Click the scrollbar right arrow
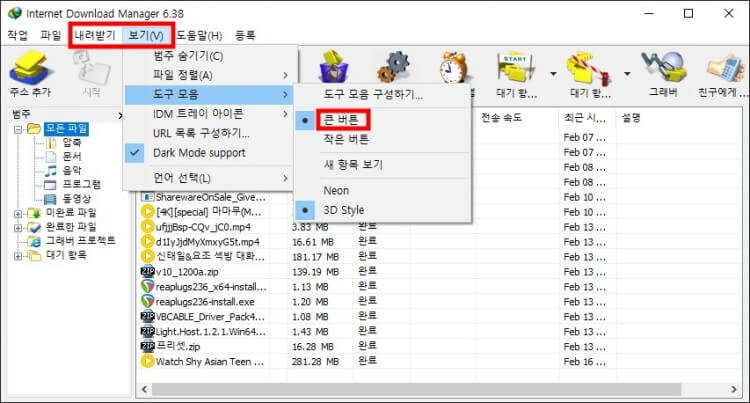 pyautogui.click(x=734, y=389)
